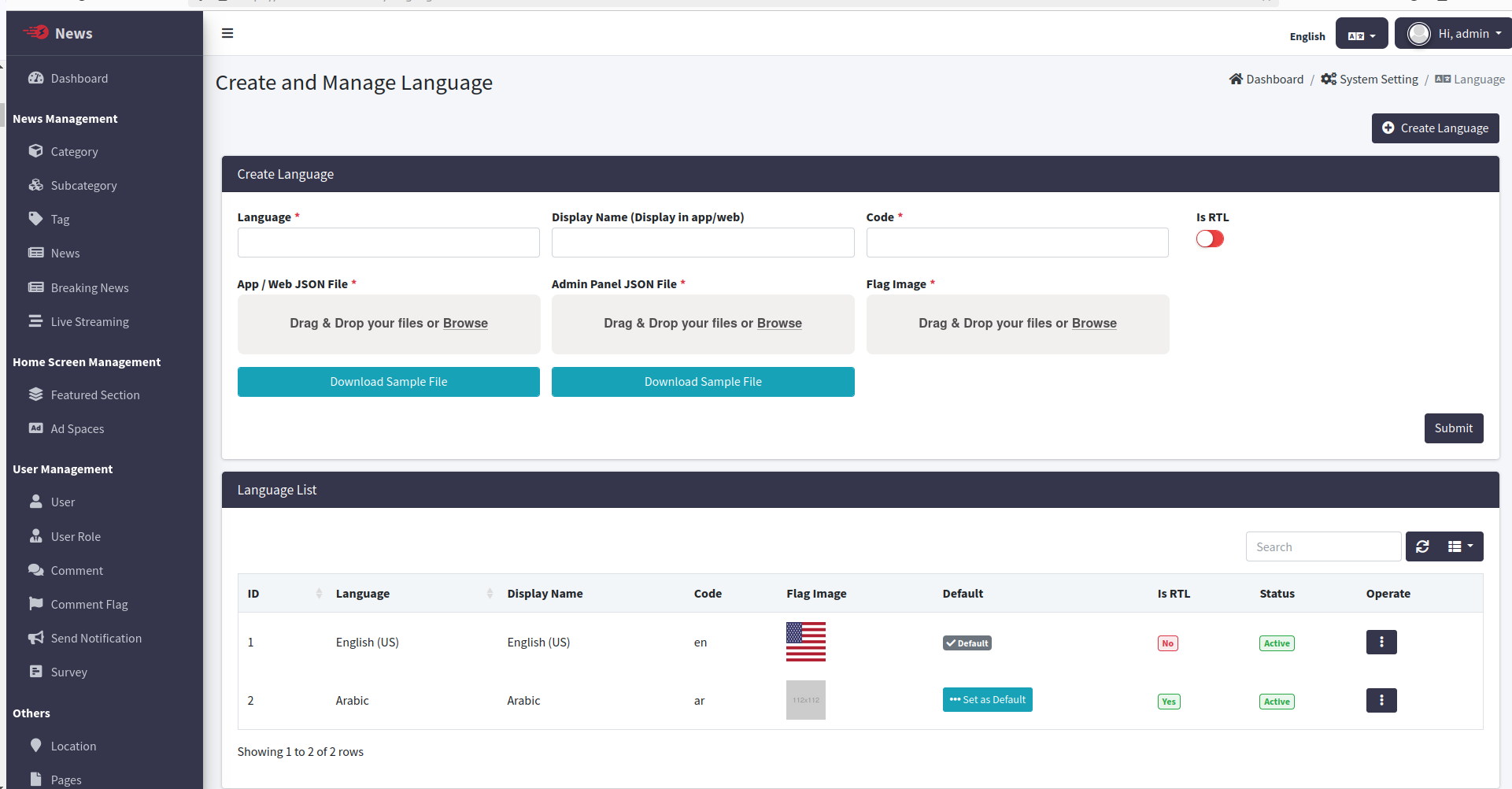Image resolution: width=1512 pixels, height=789 pixels.
Task: Click the Comment Flag icon in sidebar
Action: tap(36, 604)
